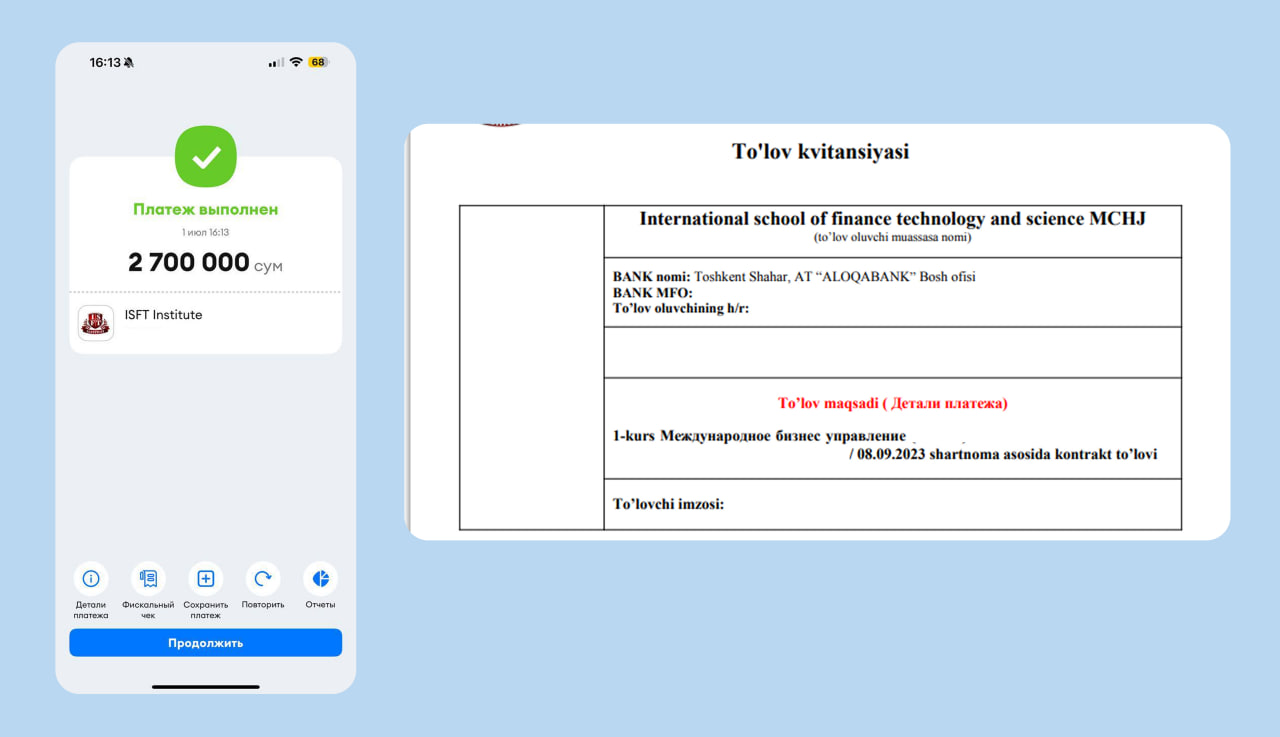
Task: Tap the silent mode bell icon
Action: click(129, 63)
